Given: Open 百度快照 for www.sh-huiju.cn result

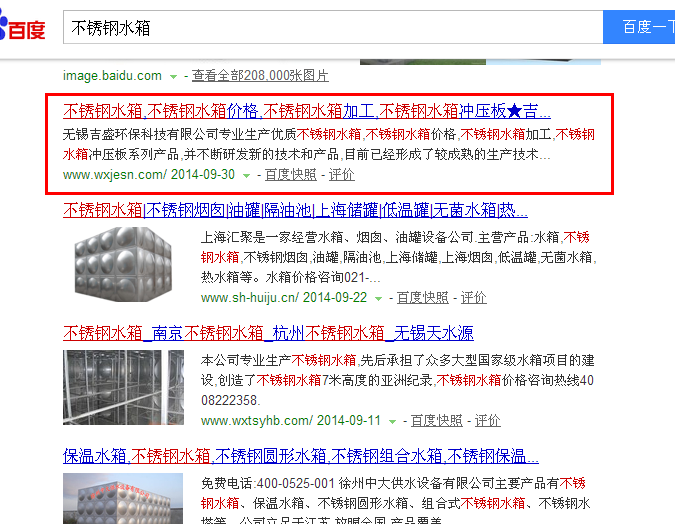Looking at the screenshot, I should coord(422,298).
